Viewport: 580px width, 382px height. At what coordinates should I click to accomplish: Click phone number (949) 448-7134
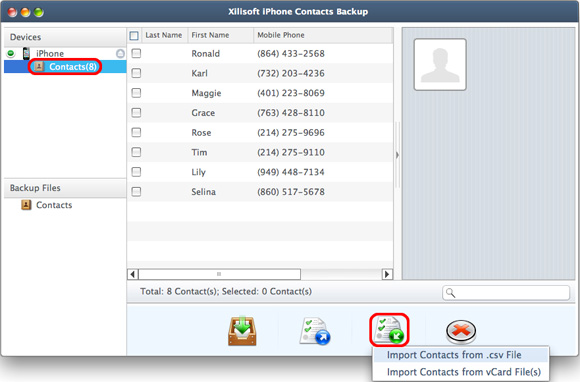pos(291,172)
